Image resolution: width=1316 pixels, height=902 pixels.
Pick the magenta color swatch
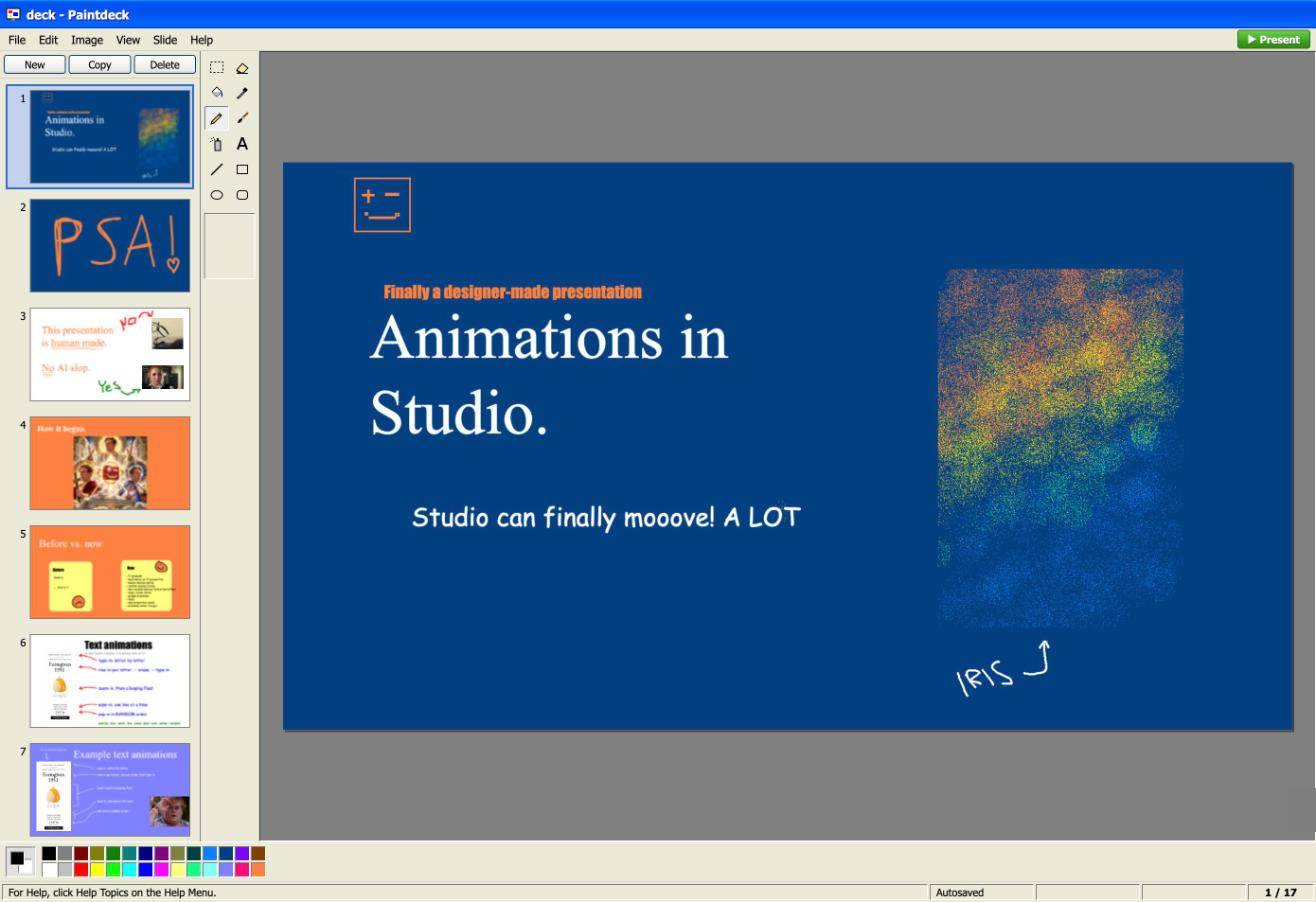161,869
